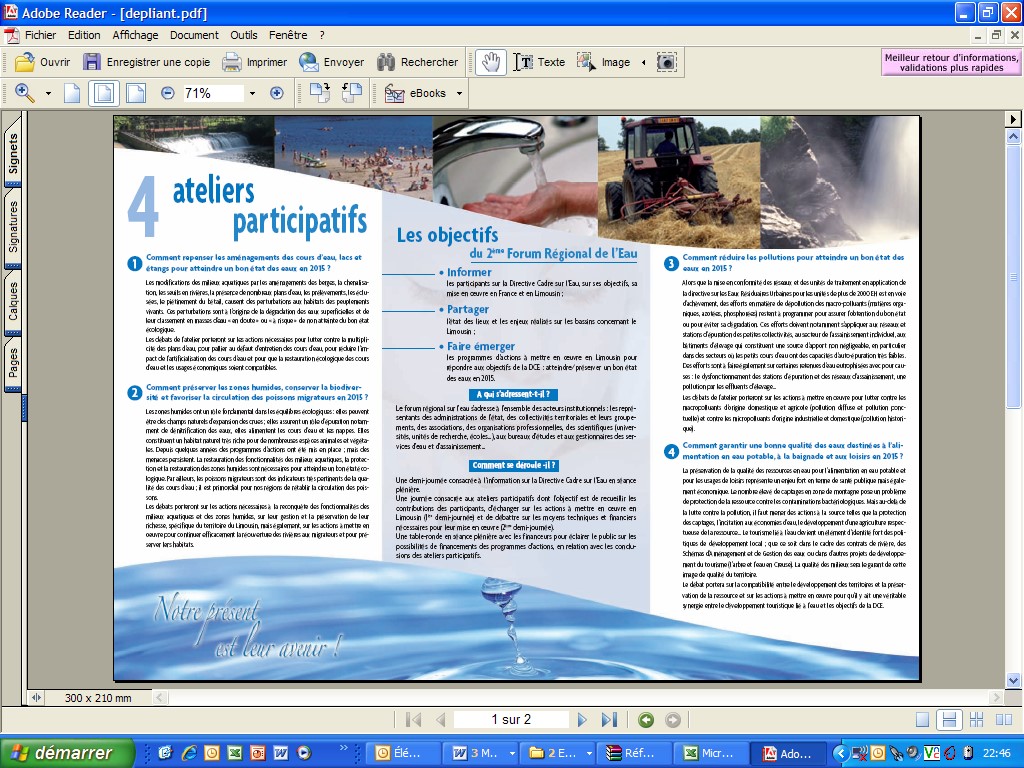Open the Windows démarrer start menu

pyautogui.click(x=67, y=753)
